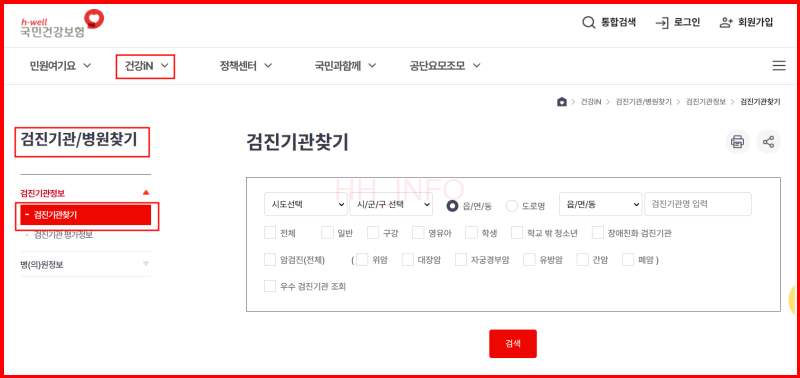This screenshot has width=800, height=378.
Task: Check the 위암 checkbox
Action: (362, 260)
